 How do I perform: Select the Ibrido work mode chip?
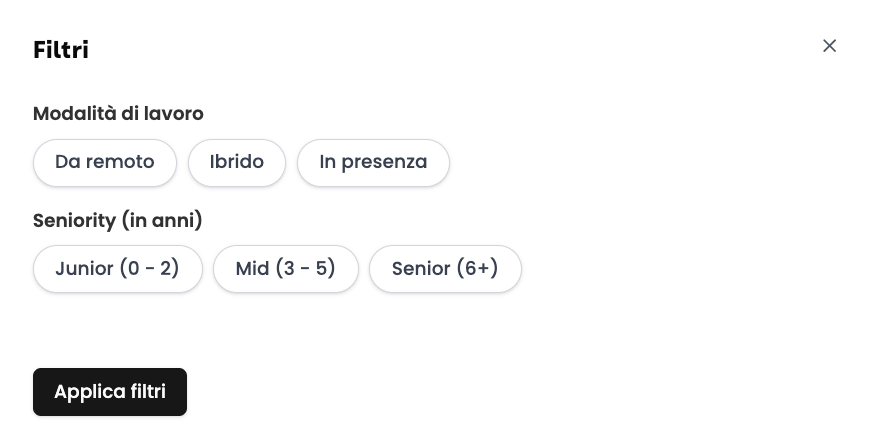point(237,162)
